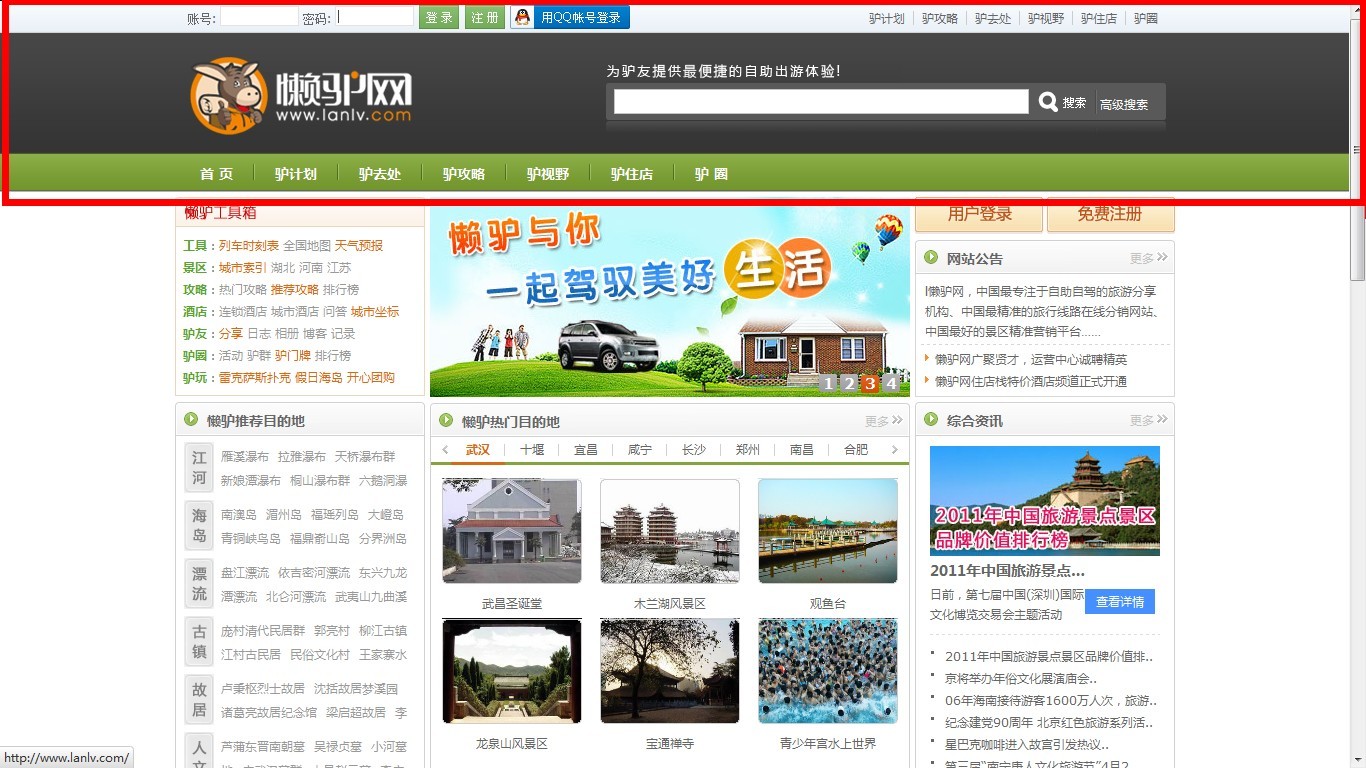Viewport: 1366px width, 768px height.
Task: Click the 免费注册 button
Action: pos(1110,214)
